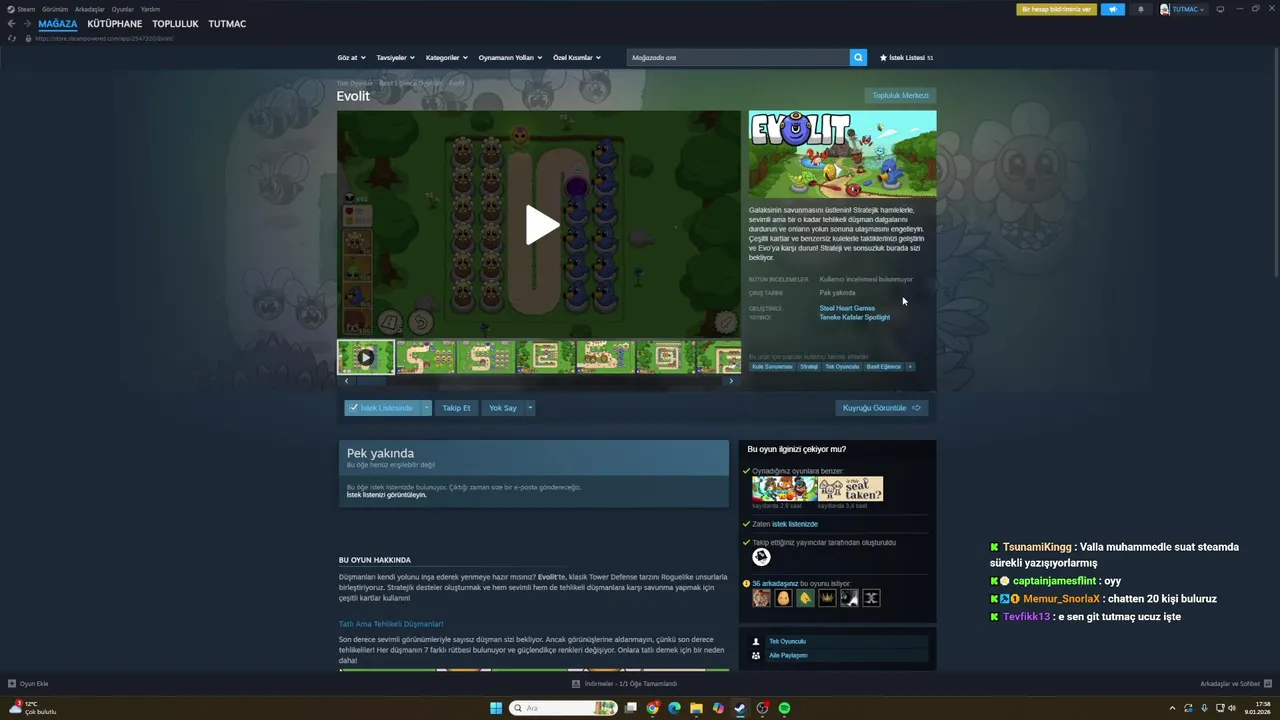Image resolution: width=1280 pixels, height=720 pixels.
Task: Click Kuyruğu Görüntüle button
Action: pyautogui.click(x=881, y=408)
